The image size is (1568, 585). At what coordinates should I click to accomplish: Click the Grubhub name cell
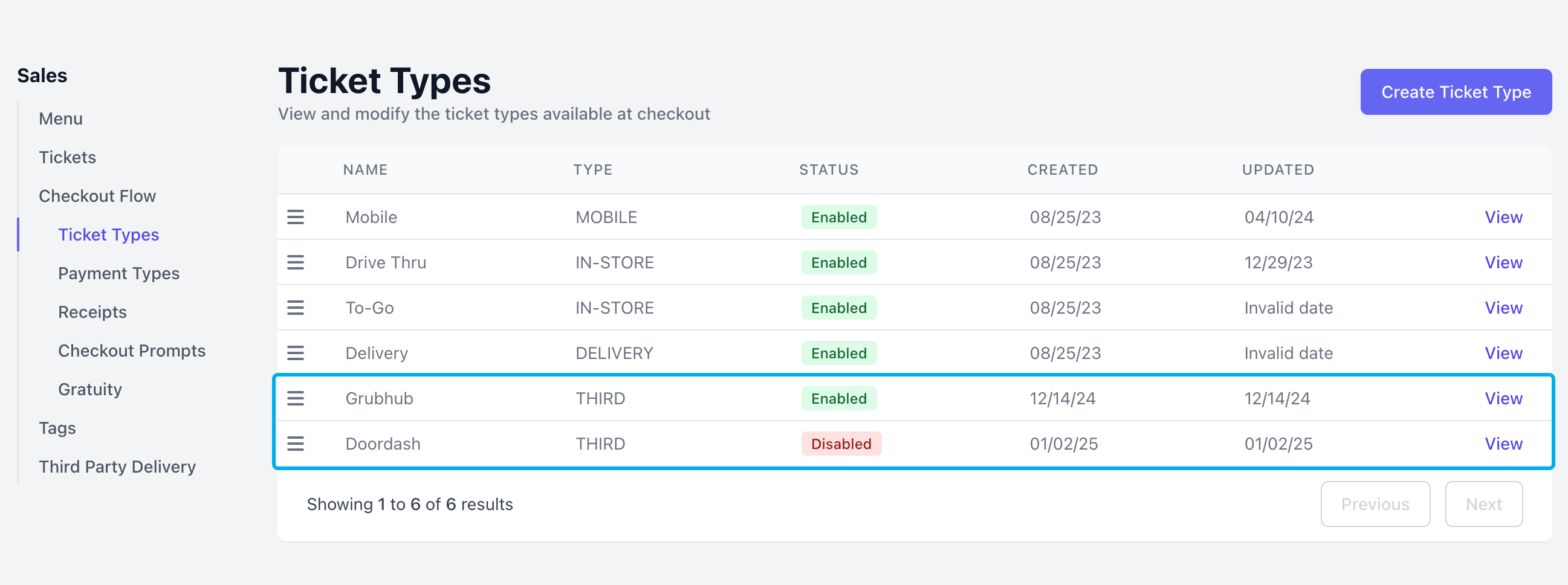(379, 399)
